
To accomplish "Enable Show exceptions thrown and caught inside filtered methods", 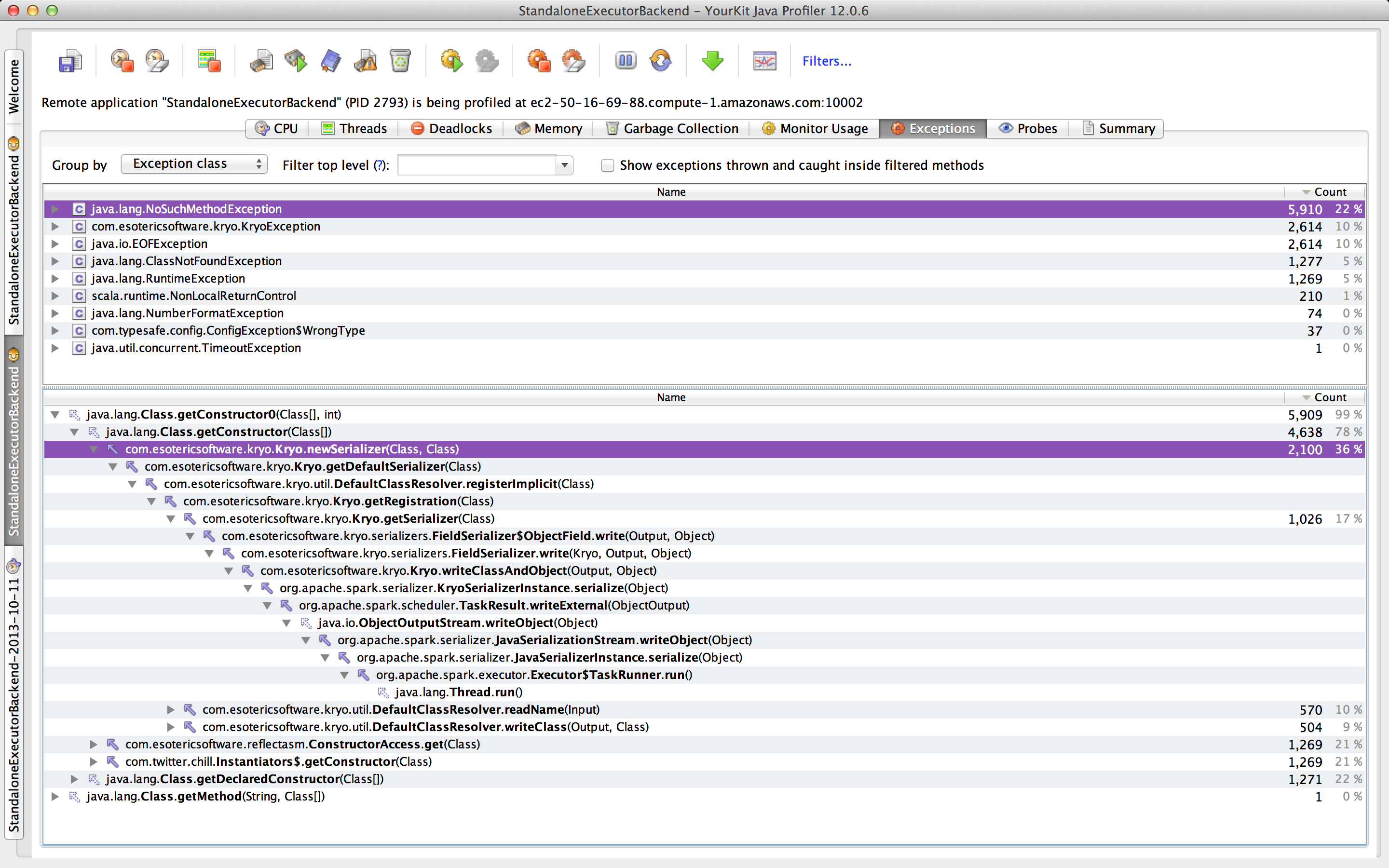I will point(607,165).
